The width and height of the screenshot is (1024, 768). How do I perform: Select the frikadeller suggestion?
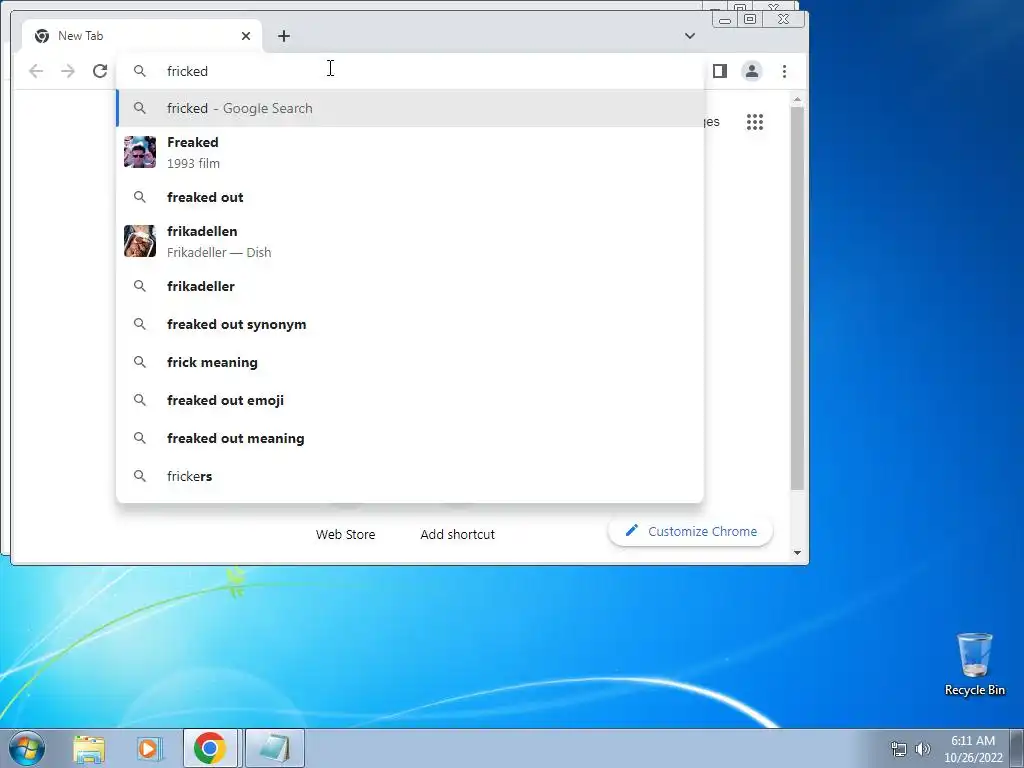pyautogui.click(x=410, y=286)
